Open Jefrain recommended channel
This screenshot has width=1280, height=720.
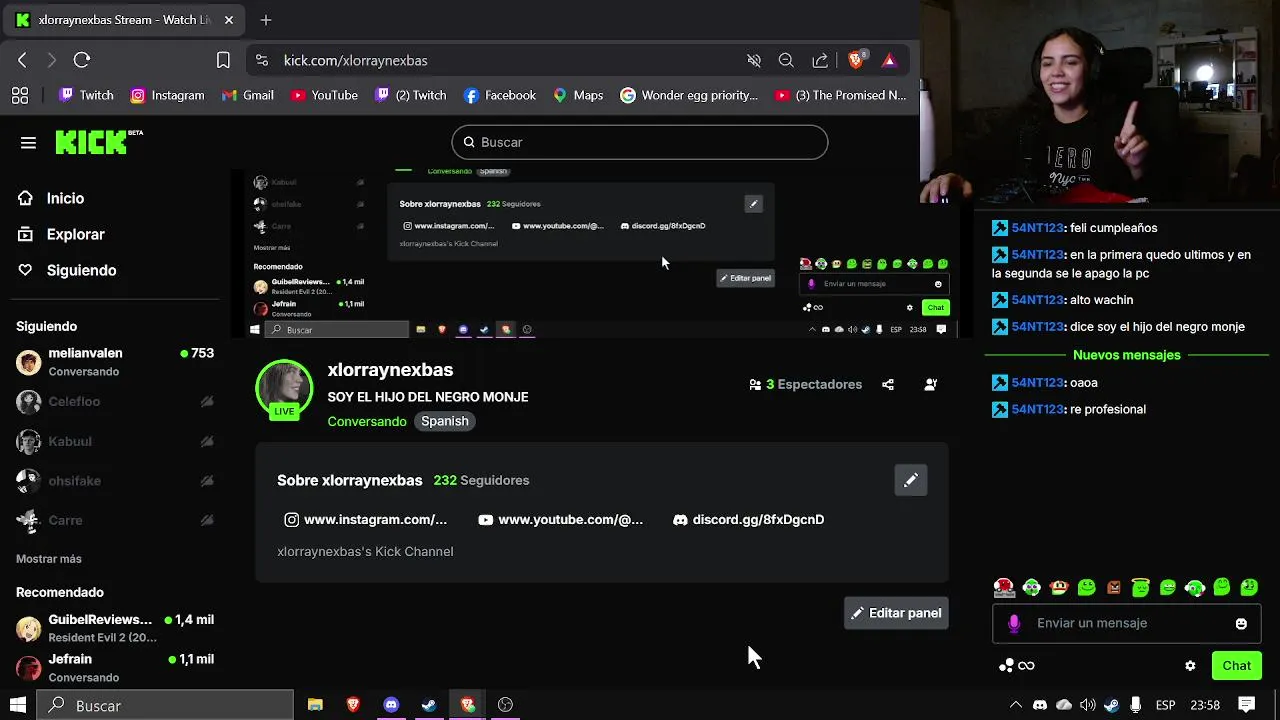tap(116, 667)
